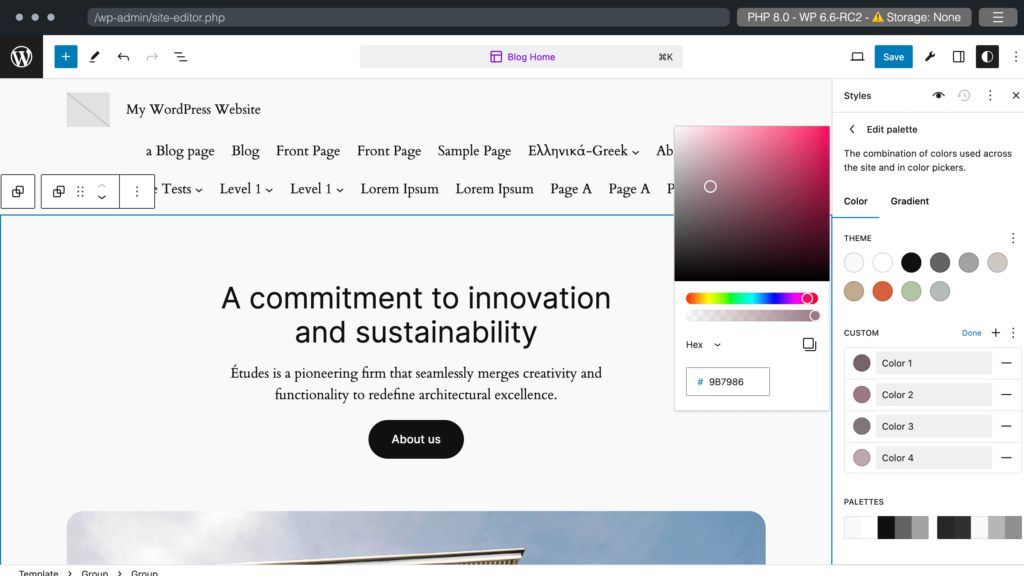This screenshot has height=576, width=1024.
Task: Edit the Color 3 name field
Action: 933,426
